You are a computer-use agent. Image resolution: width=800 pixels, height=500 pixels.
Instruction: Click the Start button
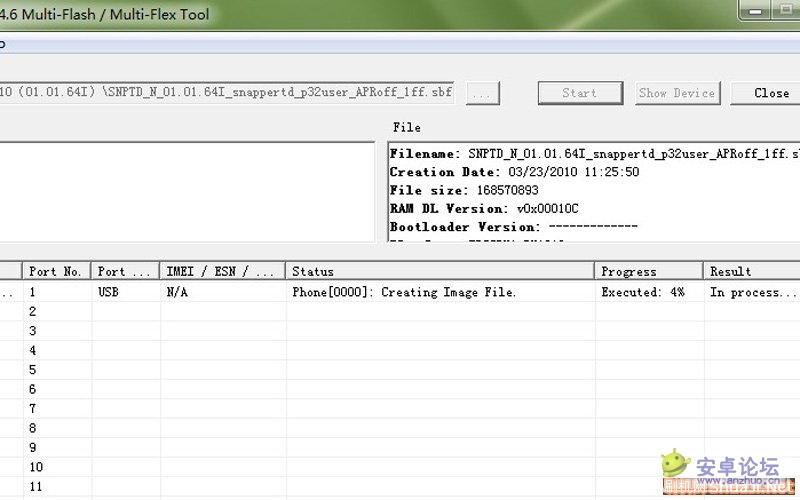580,93
